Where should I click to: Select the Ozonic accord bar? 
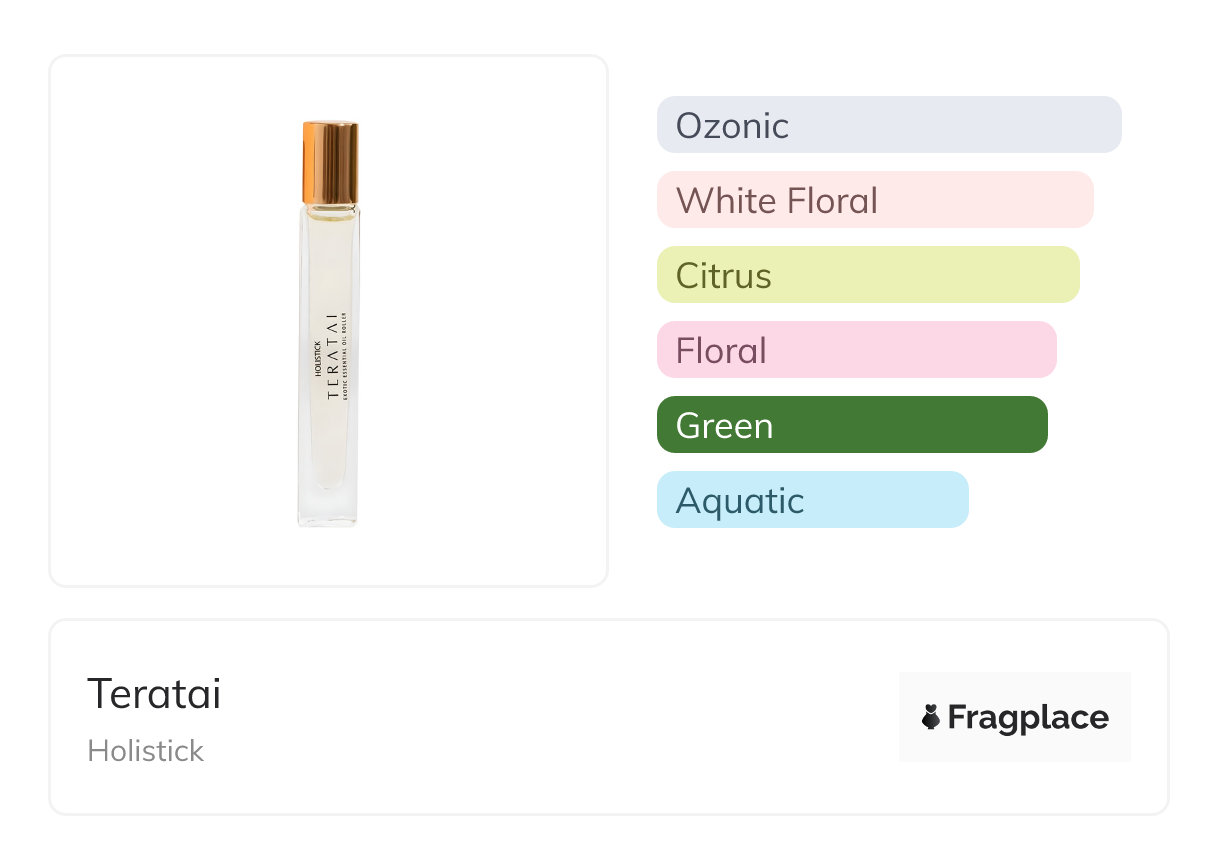click(889, 125)
